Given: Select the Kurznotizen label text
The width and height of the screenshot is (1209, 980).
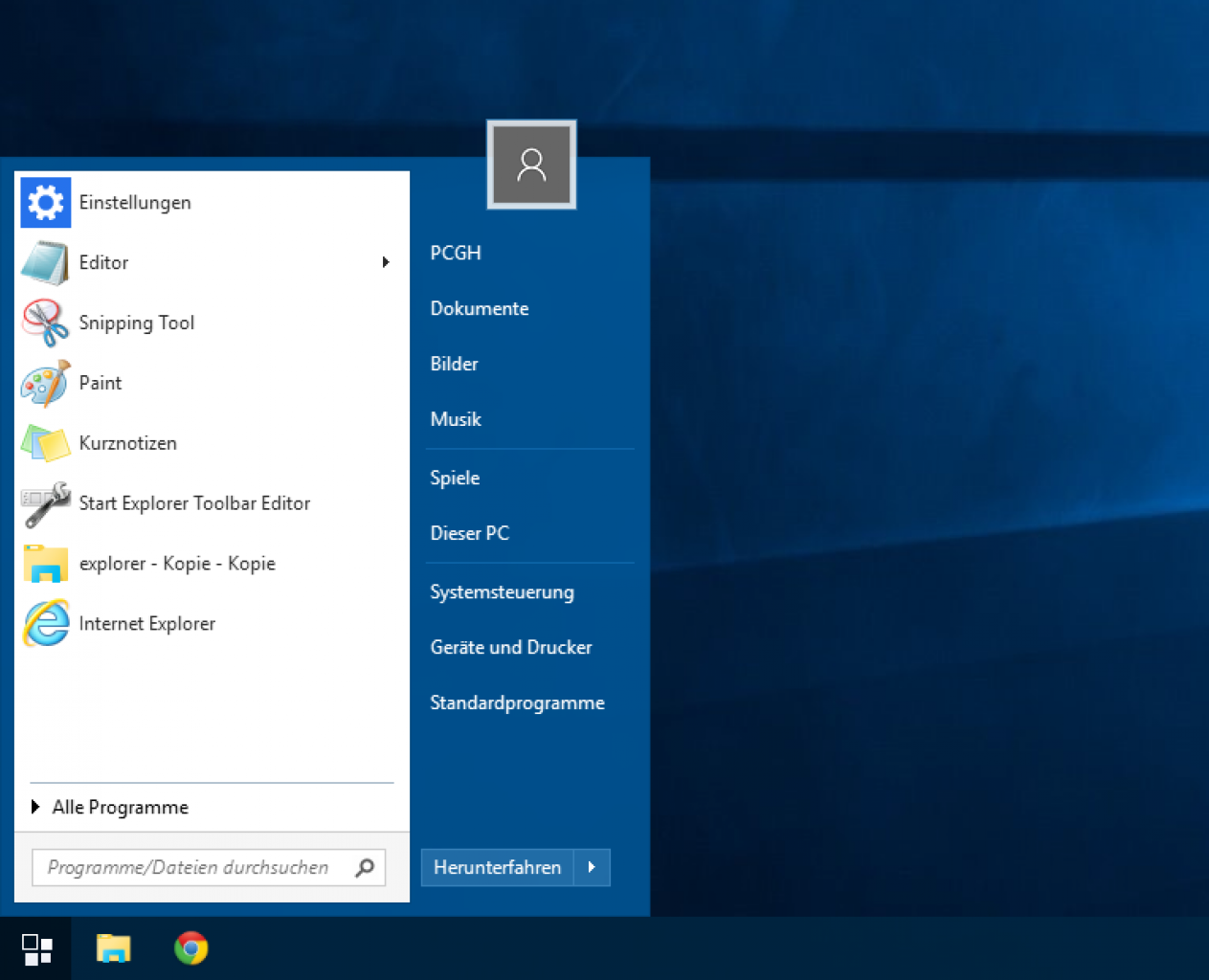Looking at the screenshot, I should click(x=127, y=443).
